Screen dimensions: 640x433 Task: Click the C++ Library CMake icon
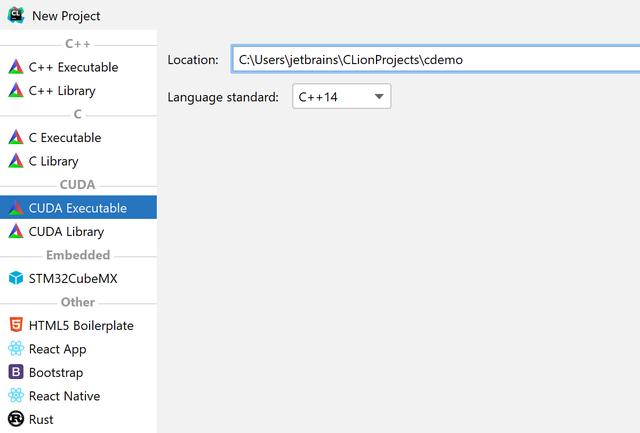(16, 91)
